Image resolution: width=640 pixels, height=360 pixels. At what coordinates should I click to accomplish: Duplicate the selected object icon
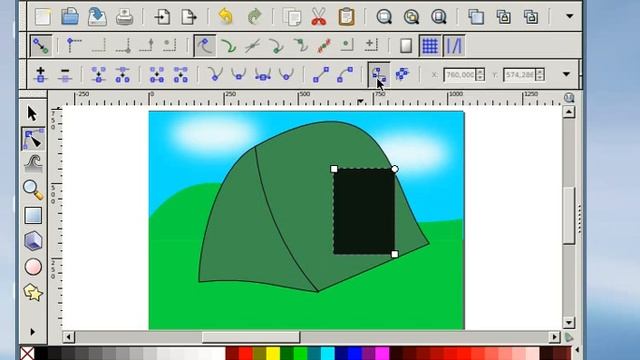click(476, 17)
